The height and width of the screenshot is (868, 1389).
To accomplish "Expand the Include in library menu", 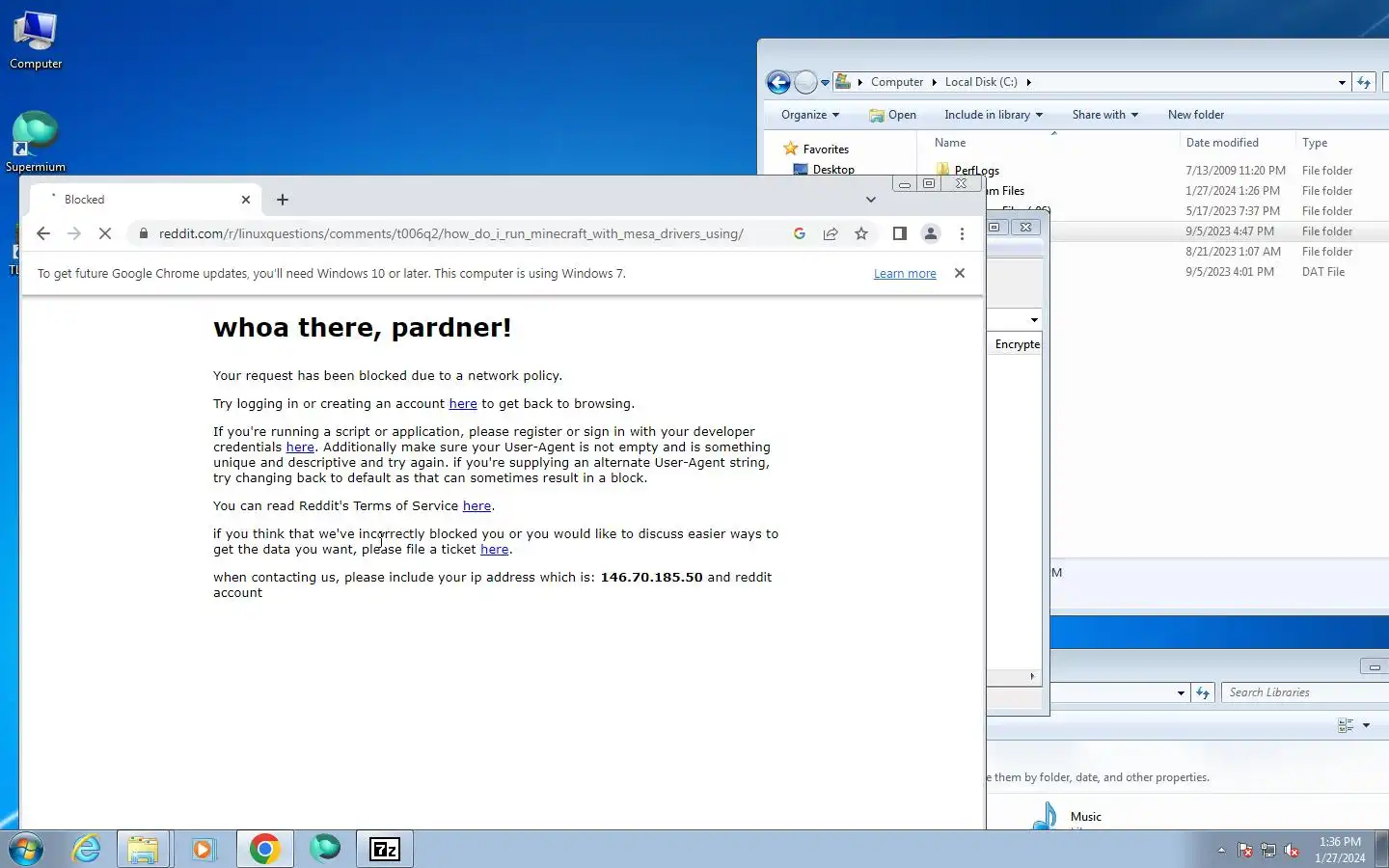I will 994,115.
